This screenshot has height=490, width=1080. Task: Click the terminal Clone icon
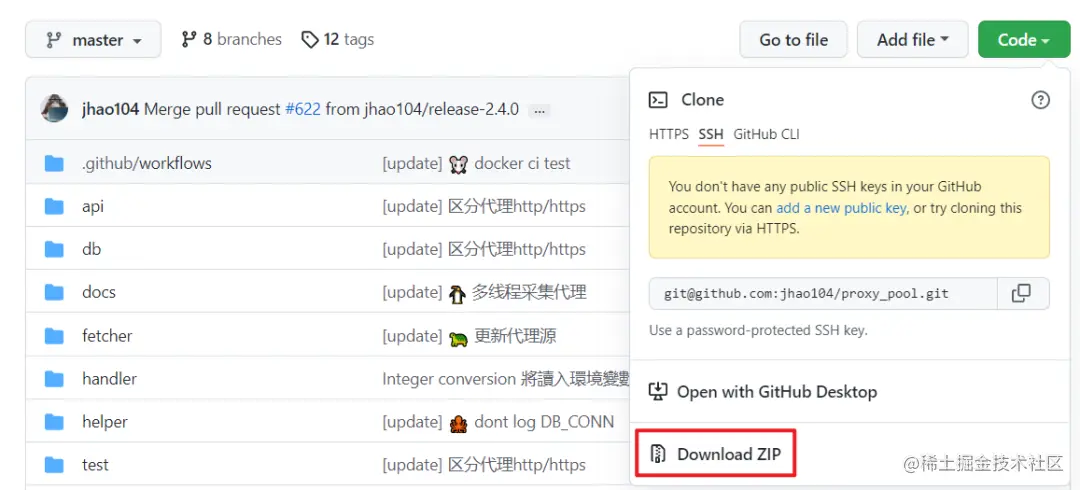(x=658, y=100)
